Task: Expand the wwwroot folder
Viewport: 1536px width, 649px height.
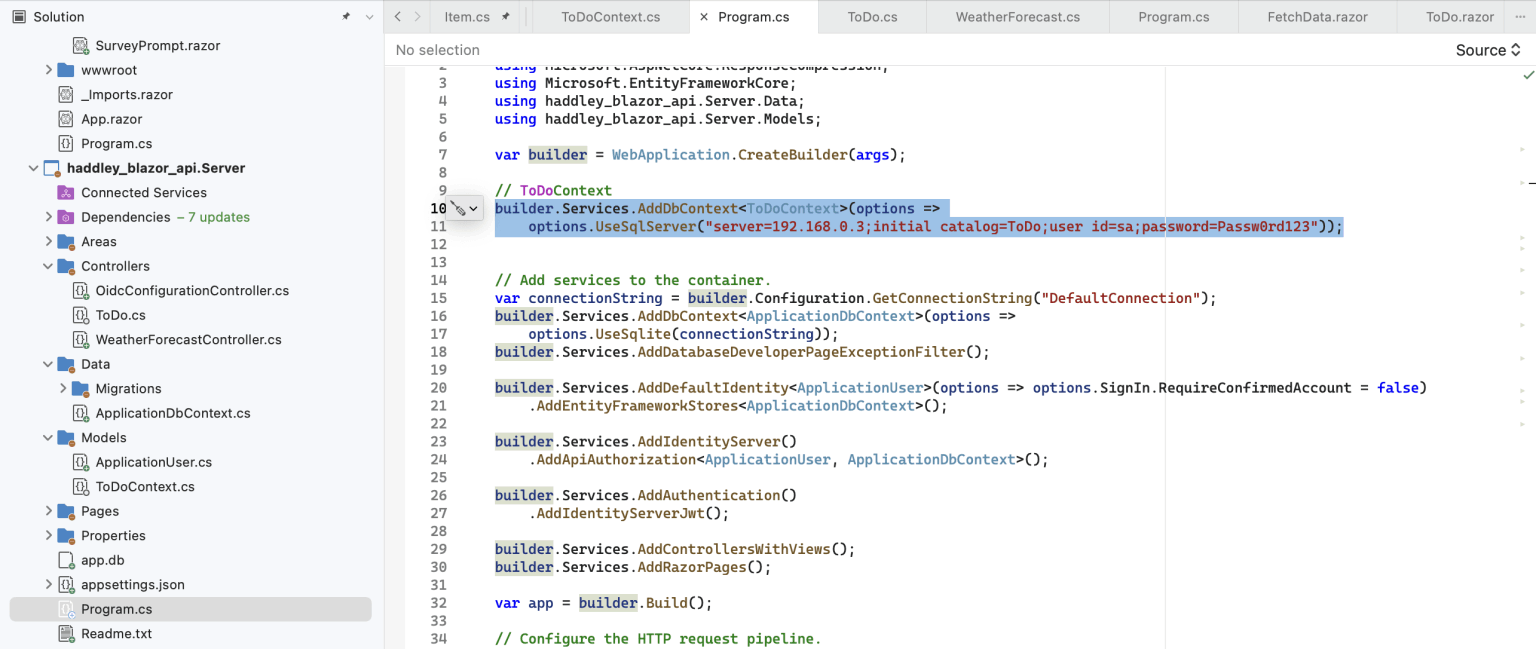Action: coord(48,70)
